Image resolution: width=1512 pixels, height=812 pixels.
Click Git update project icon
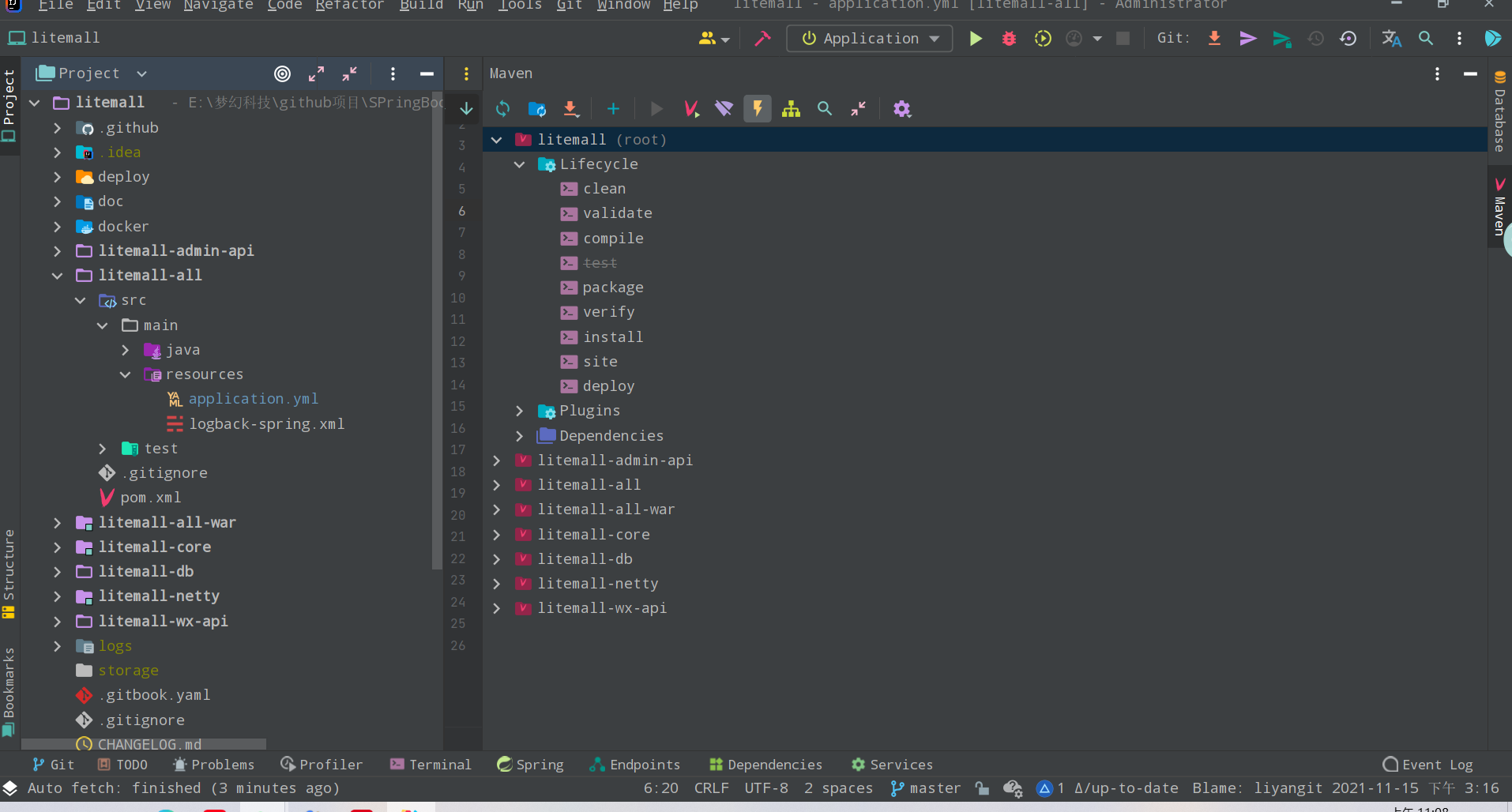[x=1214, y=38]
